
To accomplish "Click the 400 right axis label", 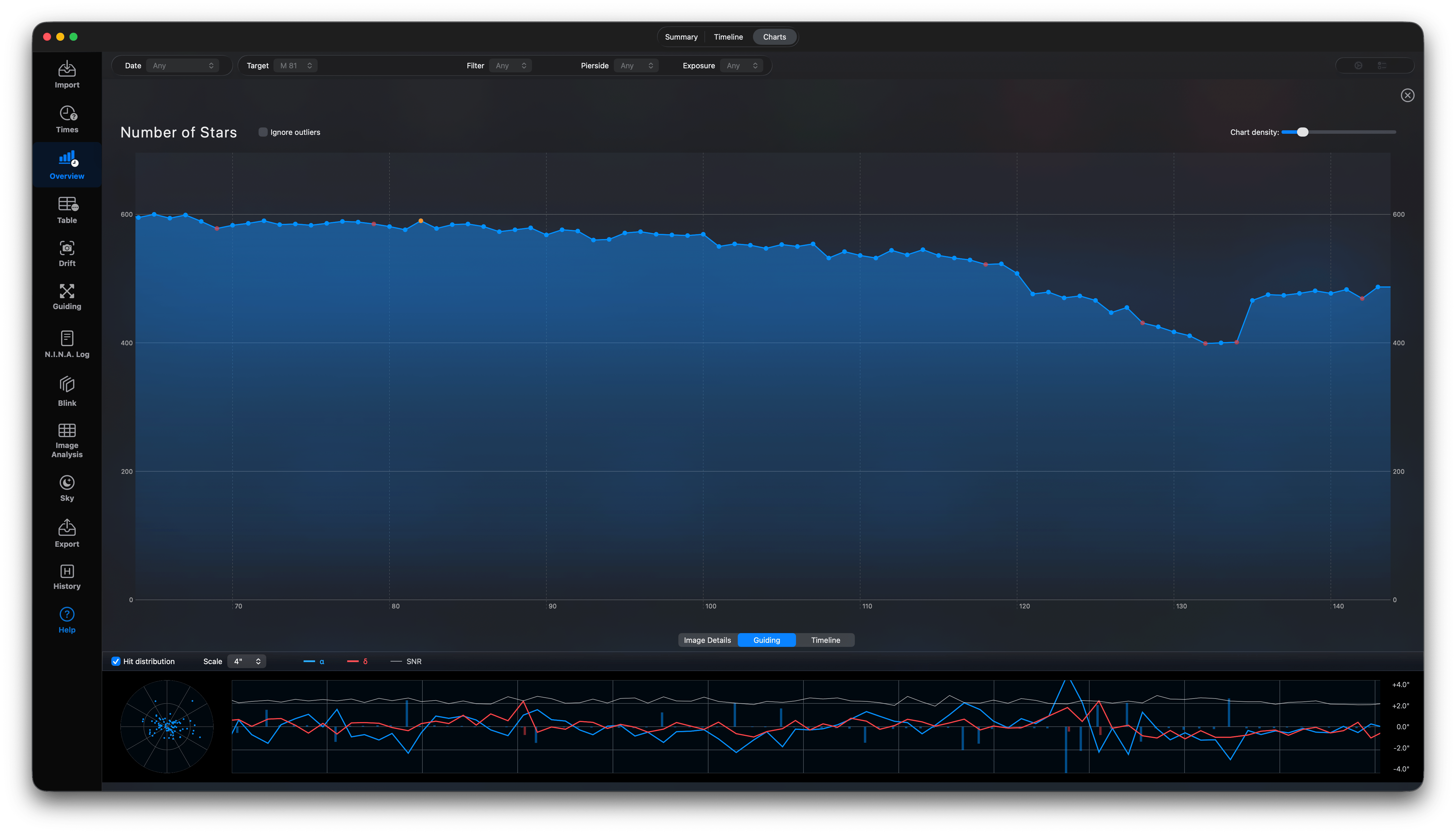I will tap(1399, 343).
